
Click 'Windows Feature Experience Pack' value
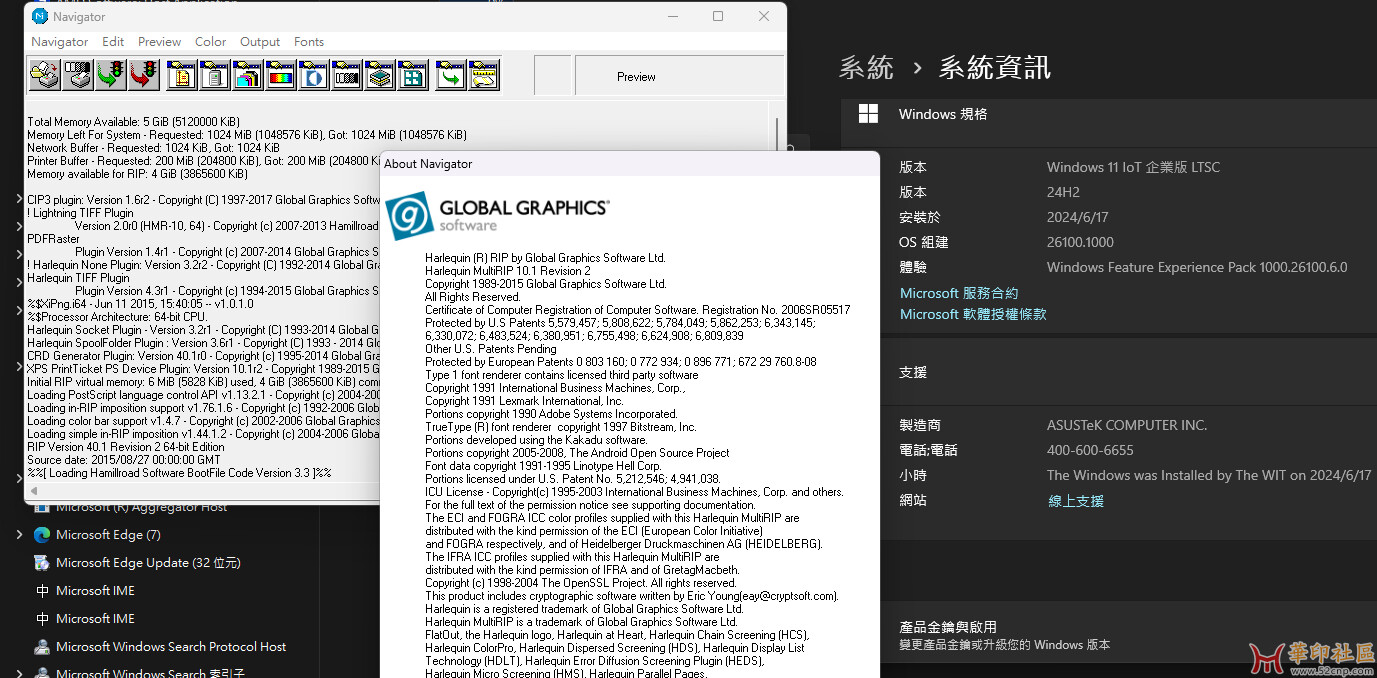coord(1197,267)
